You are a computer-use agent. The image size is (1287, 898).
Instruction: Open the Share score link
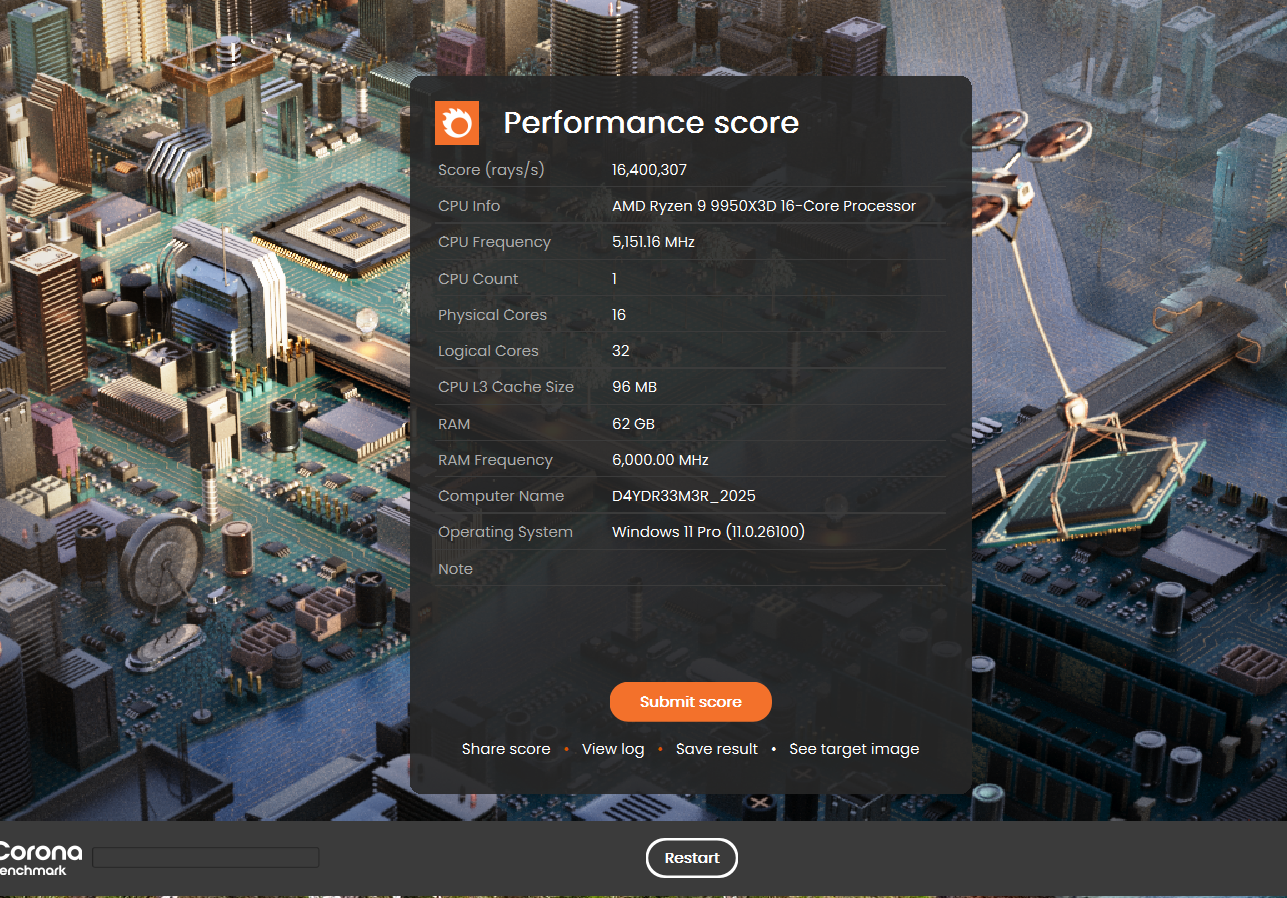coord(506,749)
